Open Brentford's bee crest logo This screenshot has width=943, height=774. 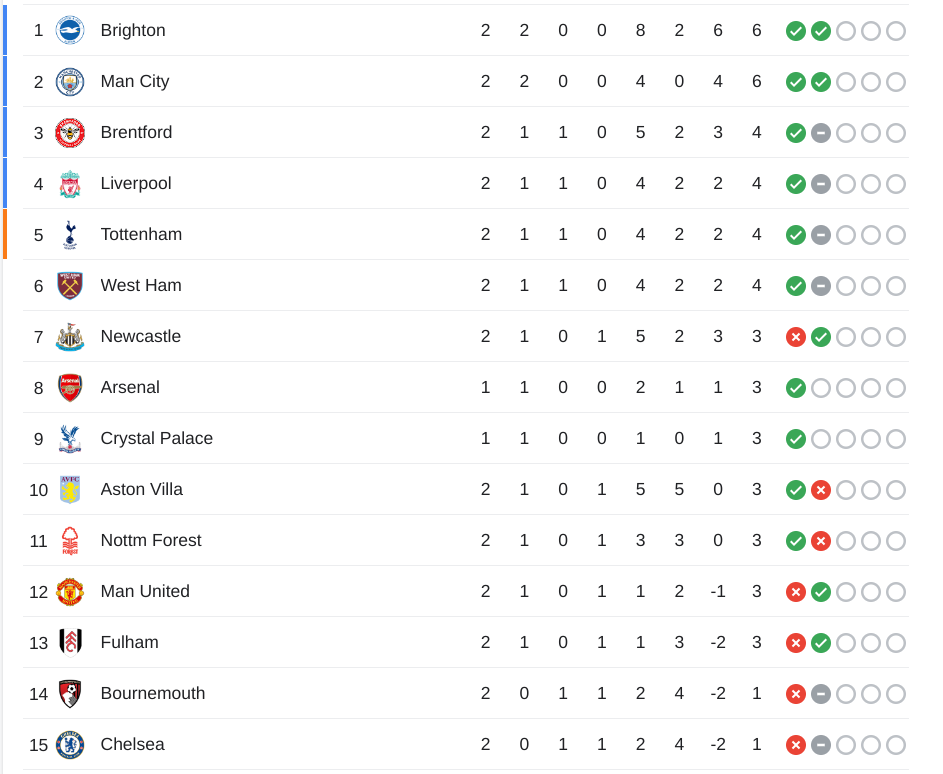[70, 133]
